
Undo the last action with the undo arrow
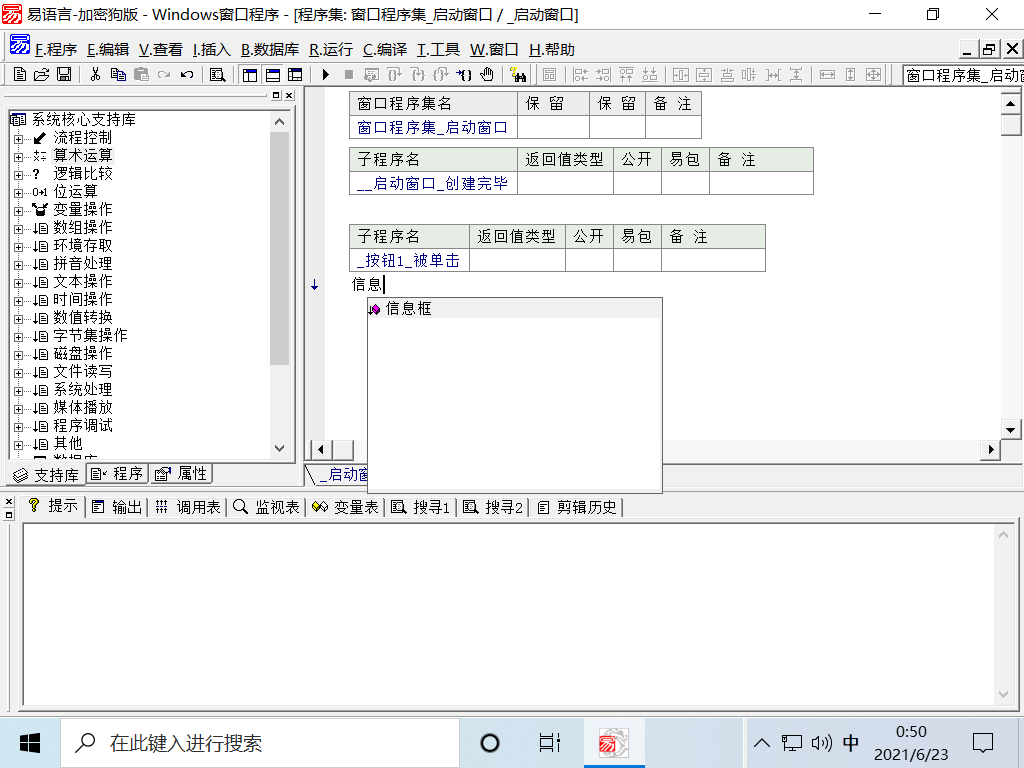(x=187, y=74)
